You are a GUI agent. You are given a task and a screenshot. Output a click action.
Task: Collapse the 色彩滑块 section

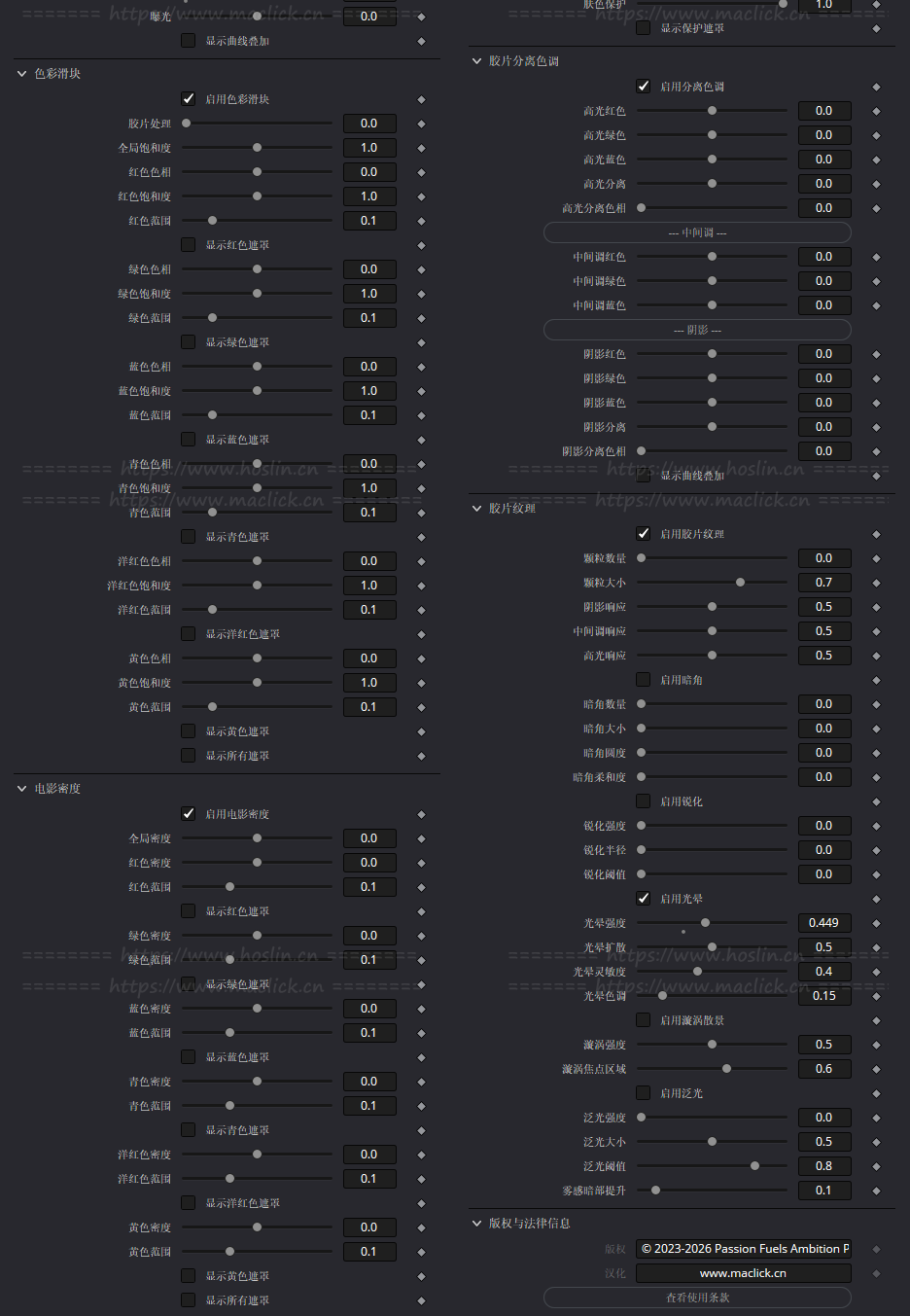[21, 74]
